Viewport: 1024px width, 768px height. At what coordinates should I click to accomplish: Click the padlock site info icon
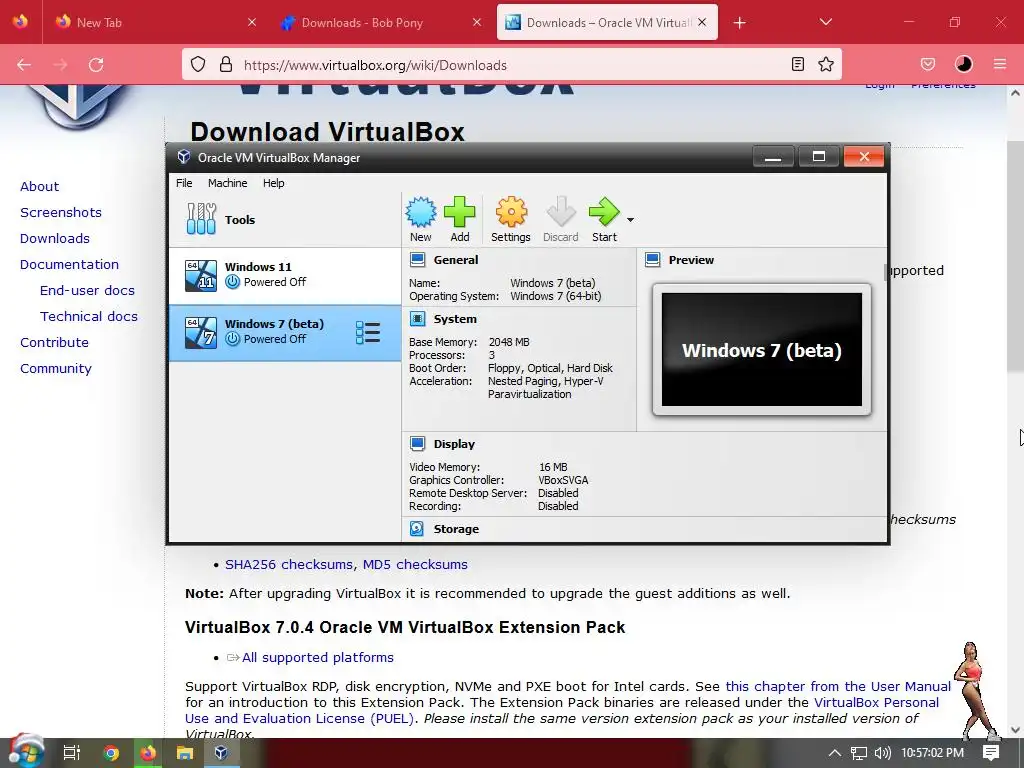(x=226, y=65)
